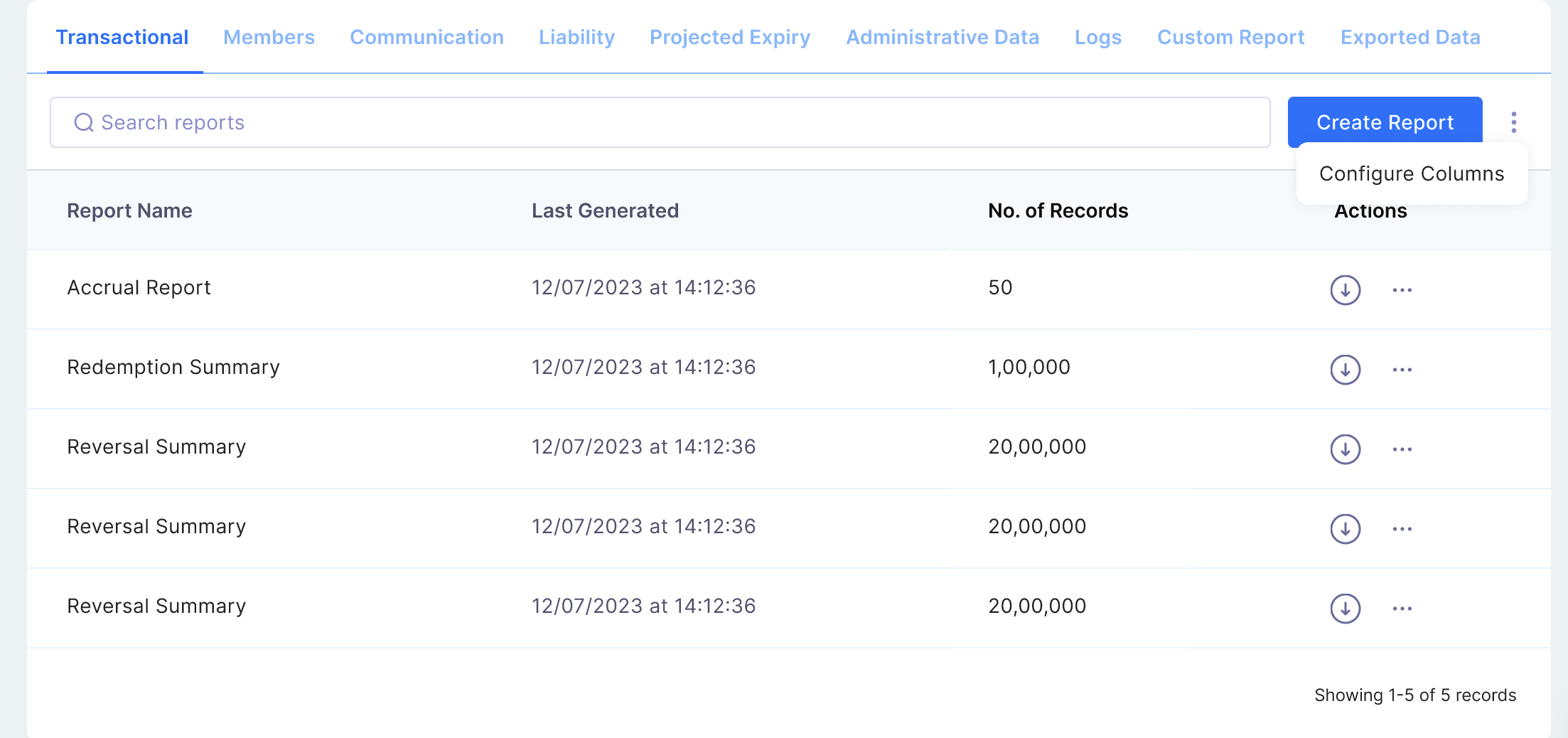Click the vertical three-dot menu beside Create Report

1513,122
